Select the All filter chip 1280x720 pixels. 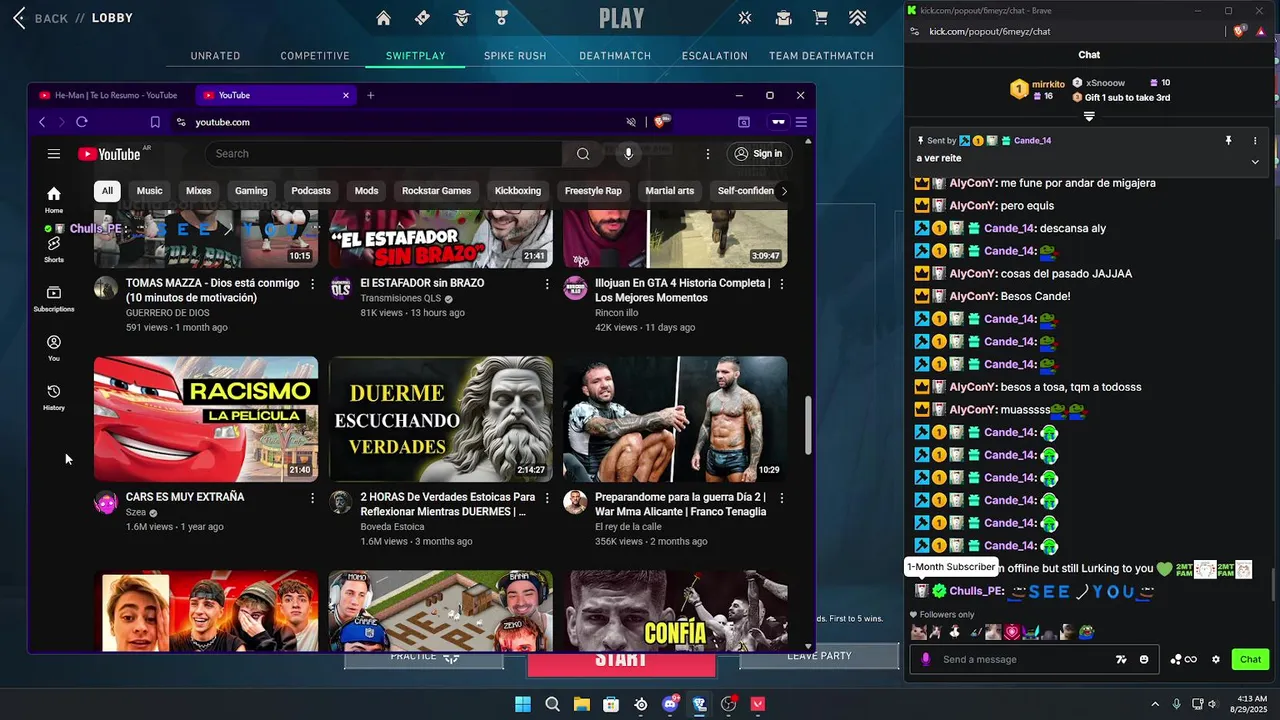tap(107, 191)
